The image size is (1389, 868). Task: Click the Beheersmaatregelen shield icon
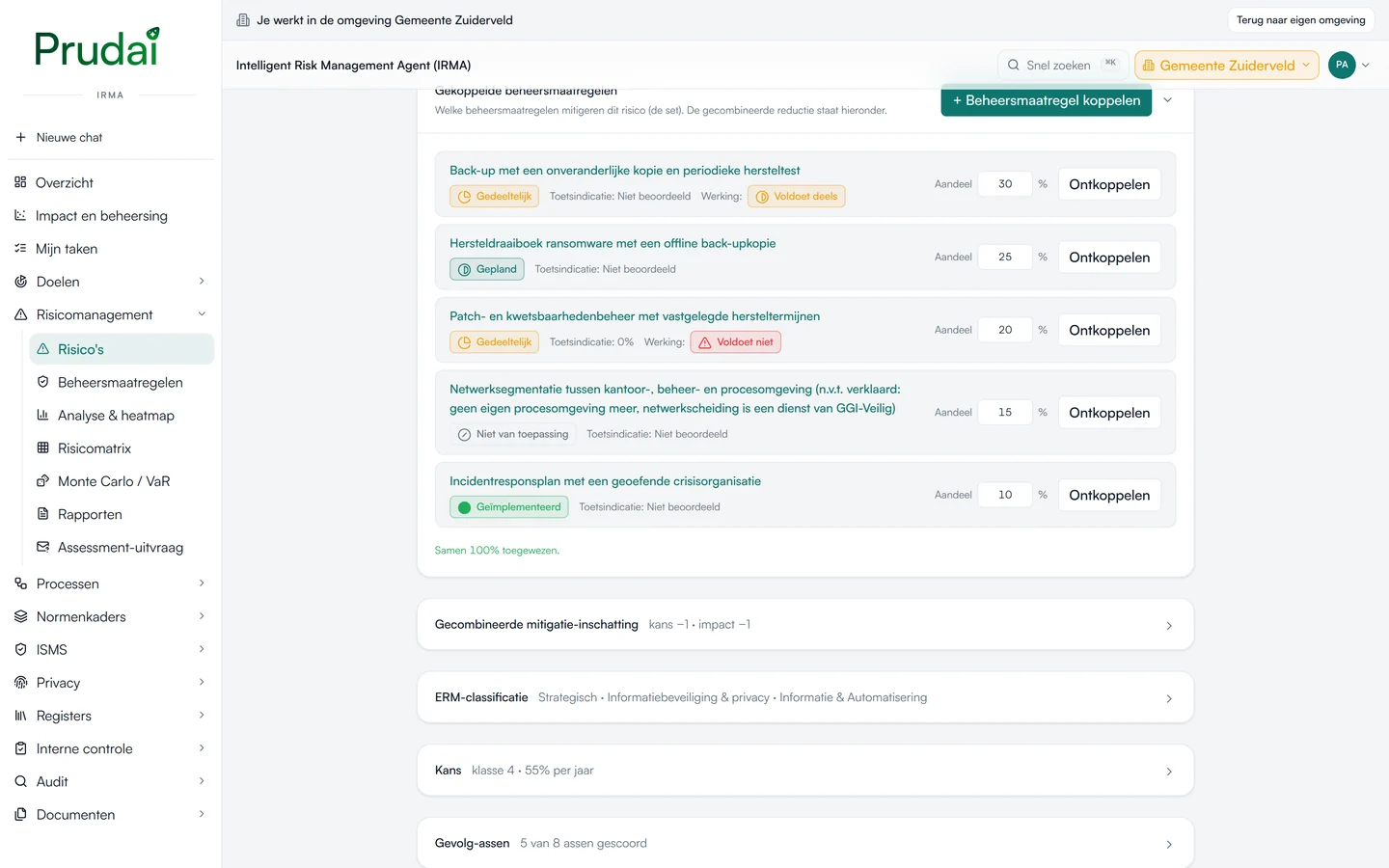tap(42, 382)
